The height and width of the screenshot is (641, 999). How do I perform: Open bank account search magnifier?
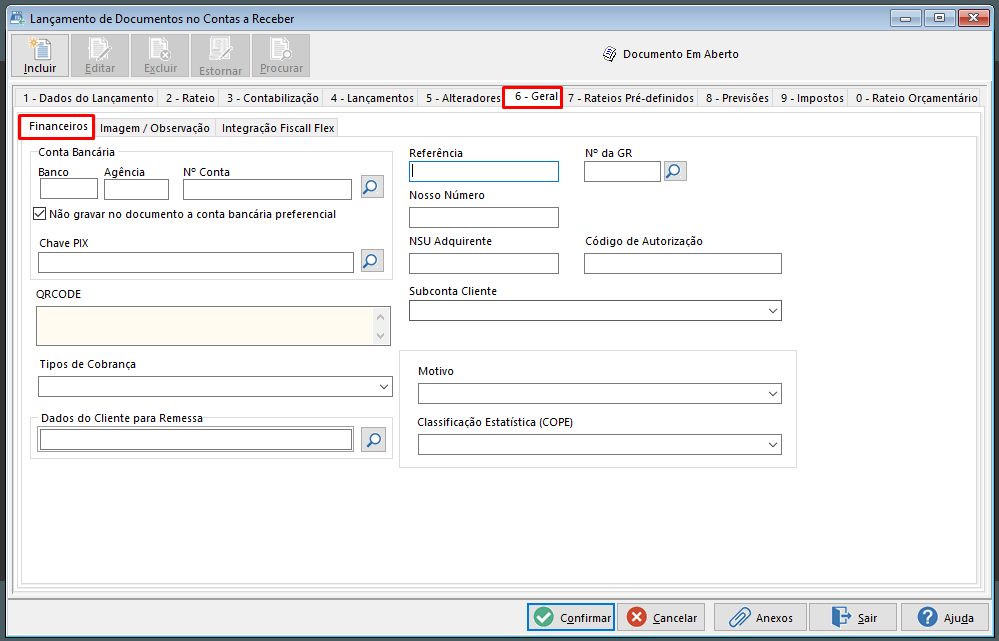(372, 187)
